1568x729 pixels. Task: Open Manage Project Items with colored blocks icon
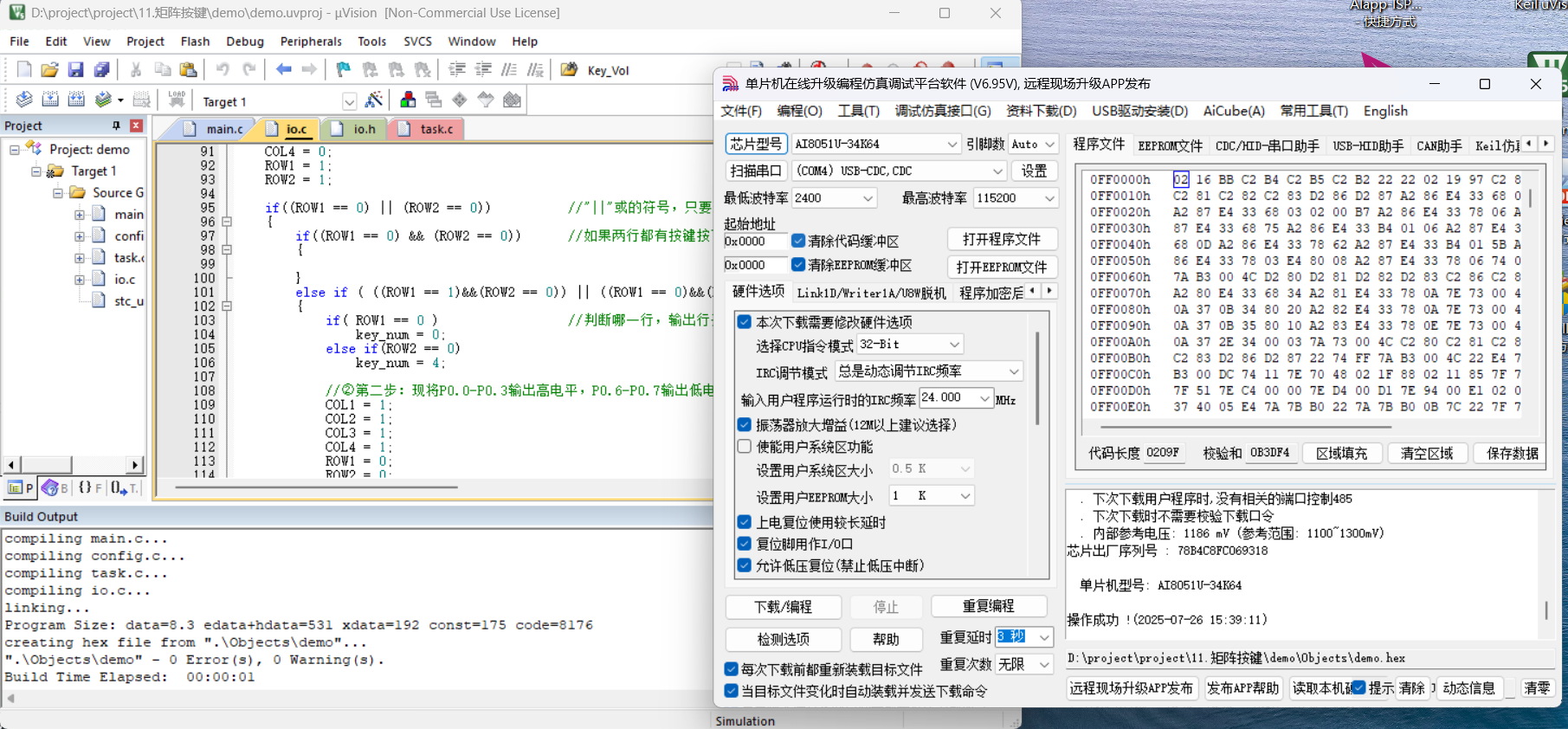pos(408,100)
